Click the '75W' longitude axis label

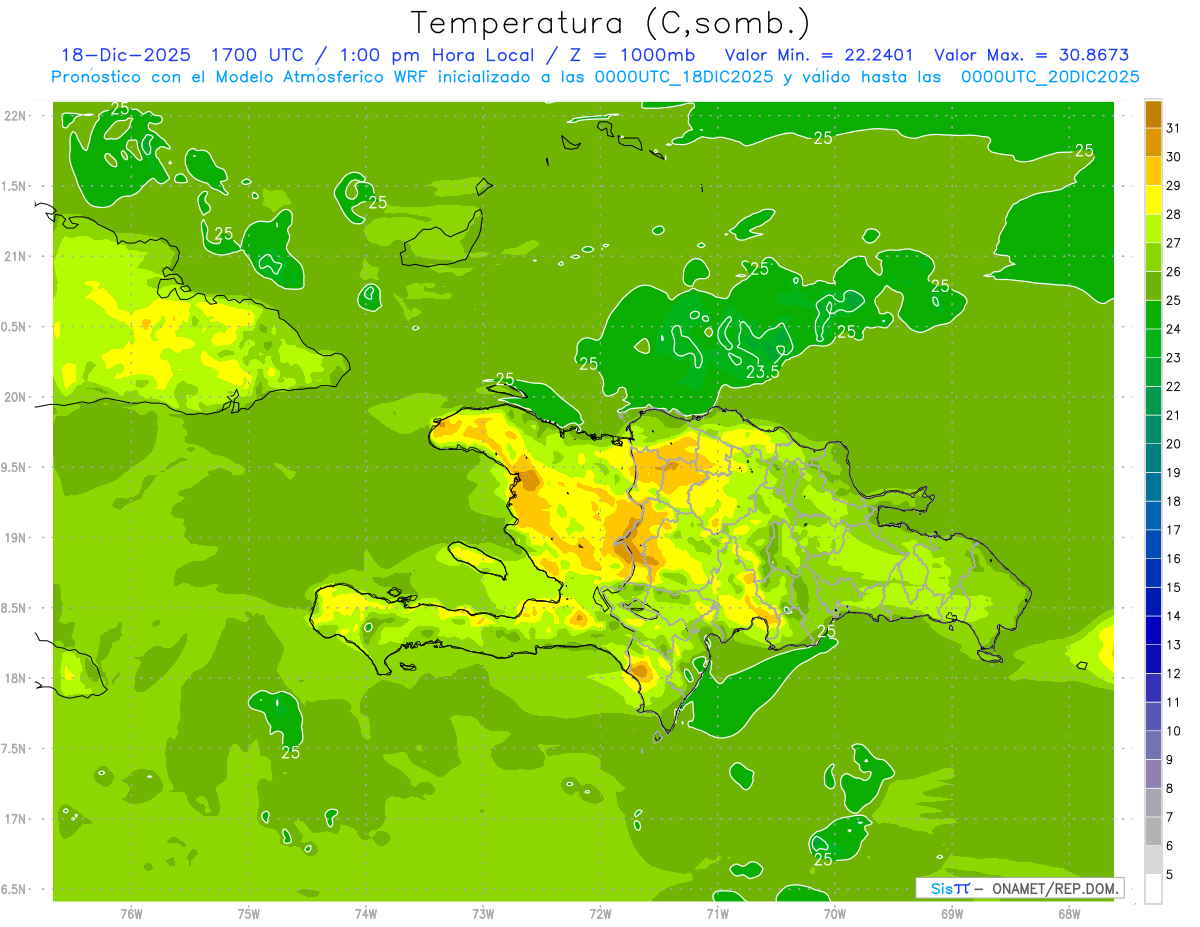pos(249,914)
